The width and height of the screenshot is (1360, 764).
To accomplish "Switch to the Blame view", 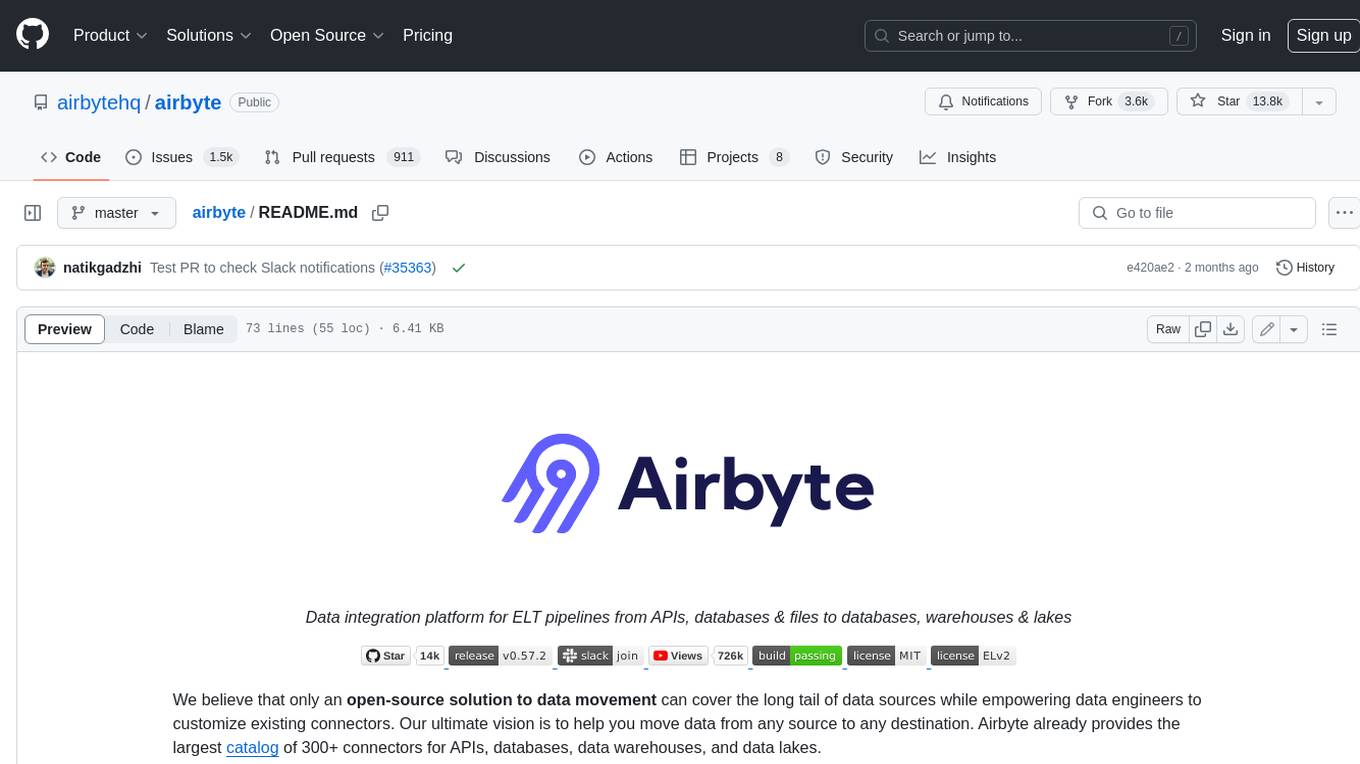I will click(x=203, y=329).
